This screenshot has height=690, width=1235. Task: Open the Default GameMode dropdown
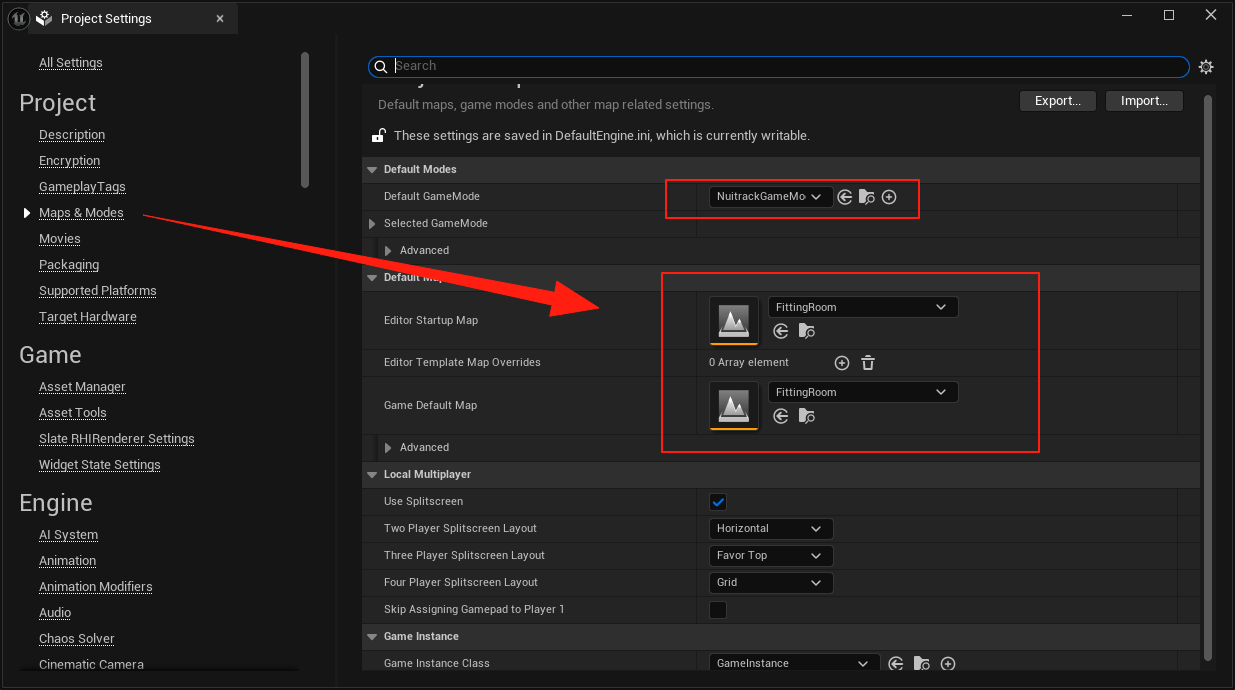(x=771, y=197)
